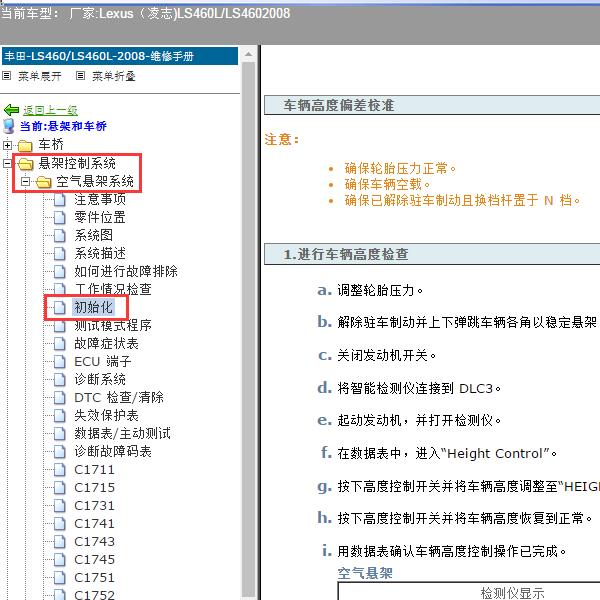
Task: Open the 故障症状表 page
Action: click(106, 344)
